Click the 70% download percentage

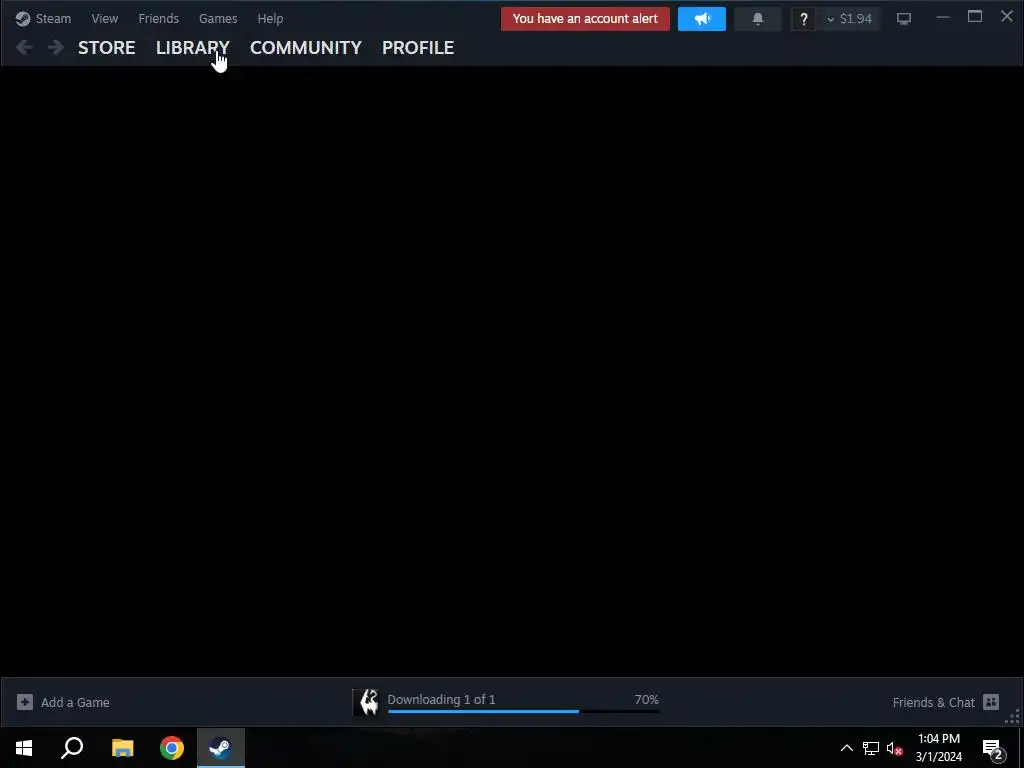(x=647, y=699)
